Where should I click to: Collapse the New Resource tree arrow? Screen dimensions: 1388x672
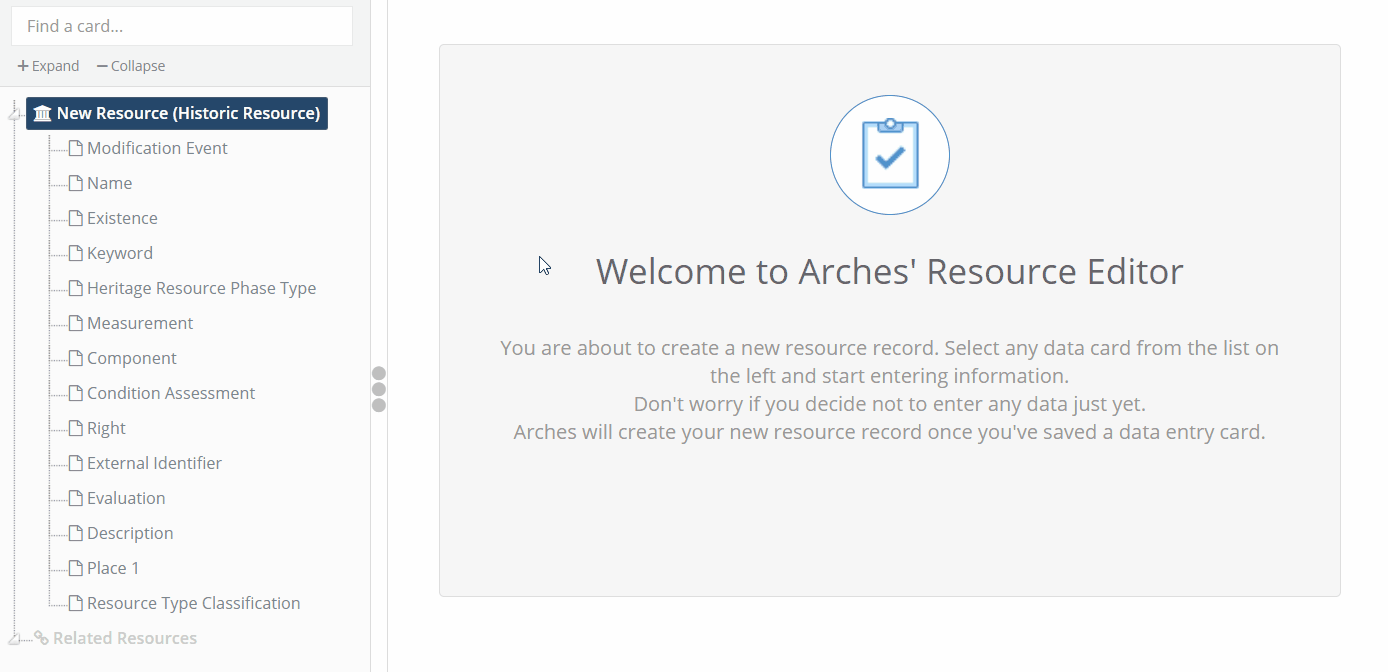coord(14,115)
